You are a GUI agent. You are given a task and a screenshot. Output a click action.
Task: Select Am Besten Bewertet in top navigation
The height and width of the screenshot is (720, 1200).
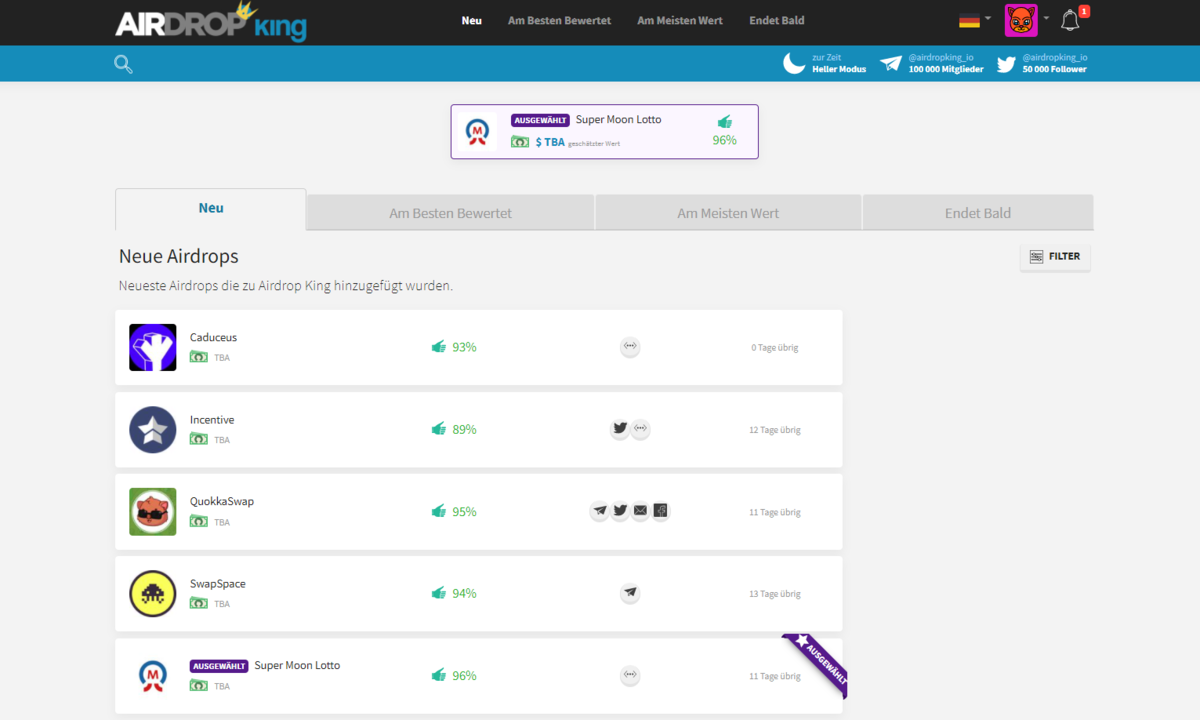pyautogui.click(x=559, y=20)
